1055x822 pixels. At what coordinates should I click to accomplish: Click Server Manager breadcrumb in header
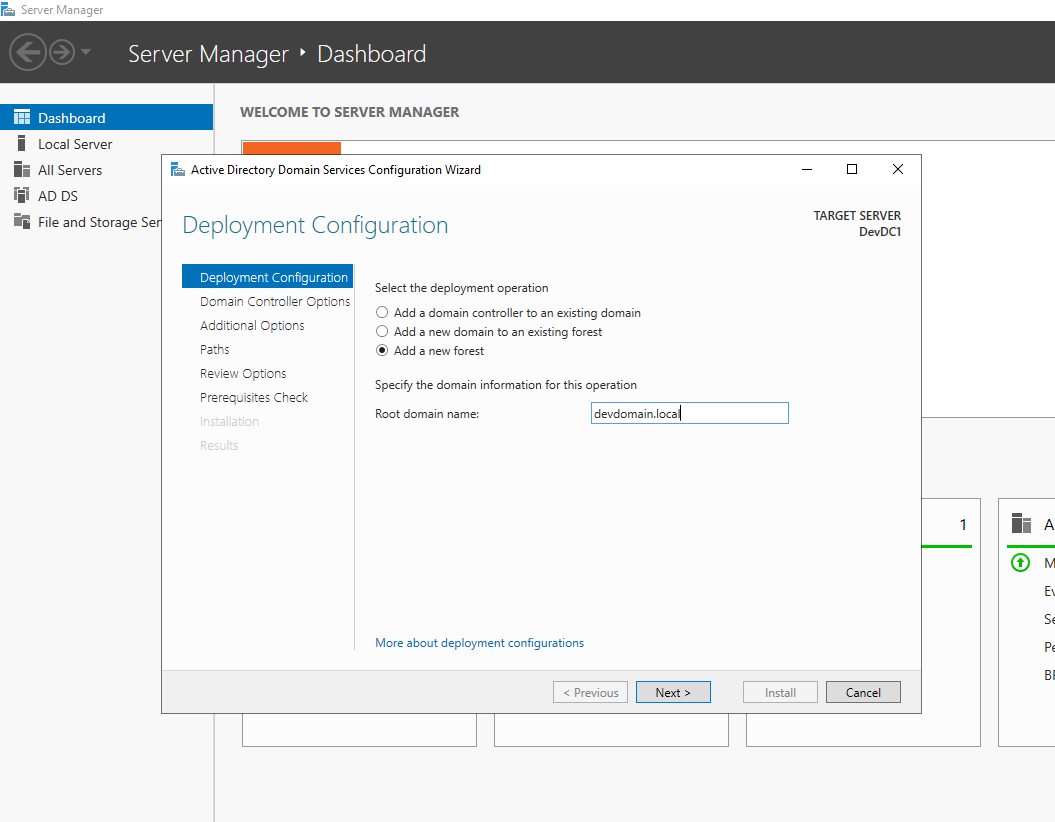tap(208, 54)
